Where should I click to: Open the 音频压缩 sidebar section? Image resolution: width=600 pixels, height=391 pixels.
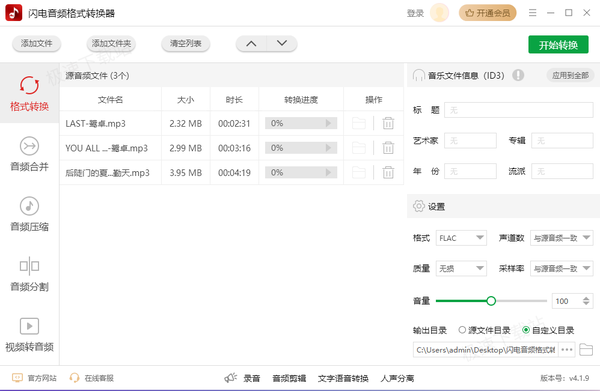click(x=29, y=214)
